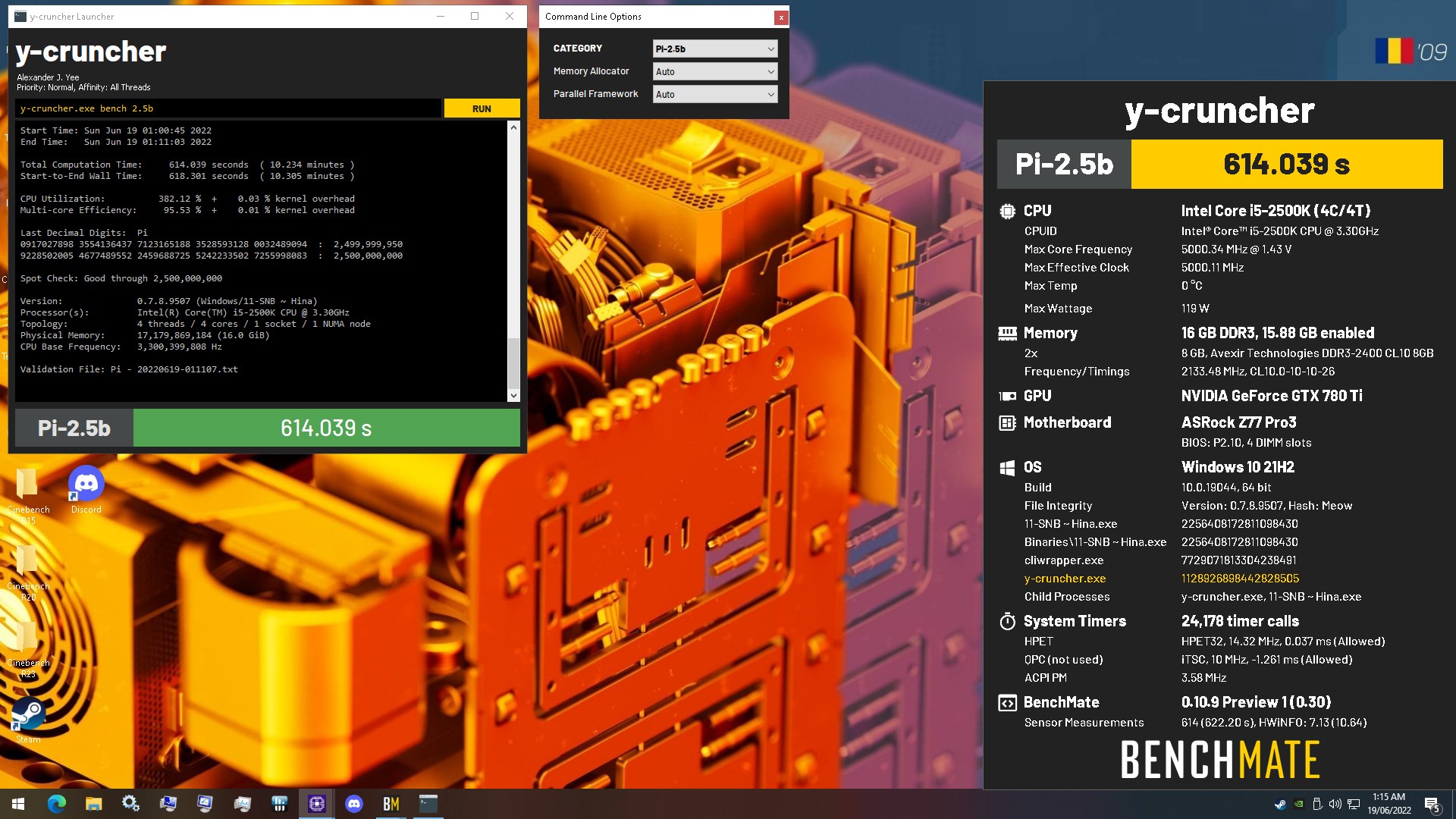Click the Intel Core i5-2500K (4C/4T) heading
The width and height of the screenshot is (1456, 819).
(1276, 211)
